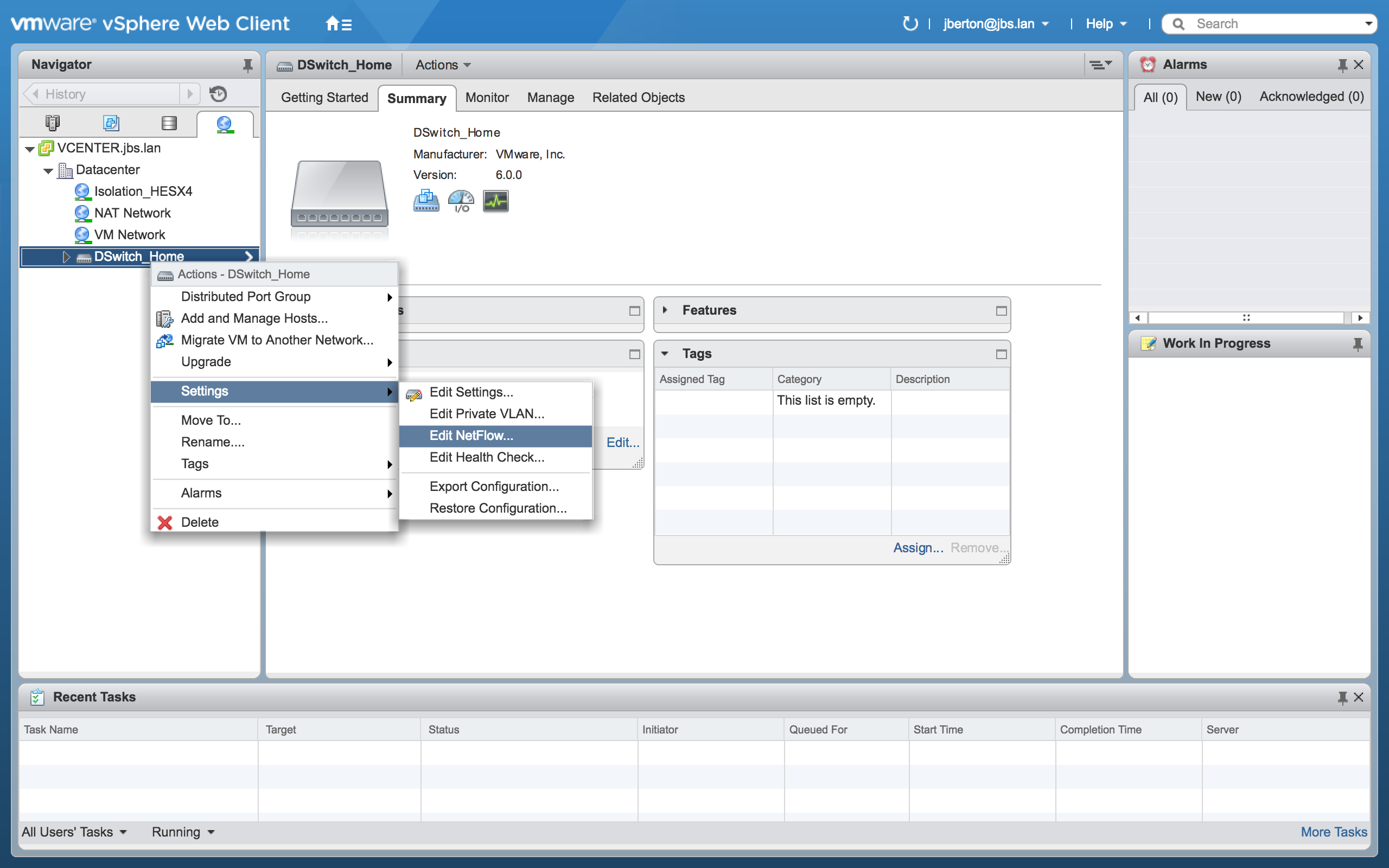1389x868 pixels.
Task: Open the All Users' Tasks filter dropdown
Action: point(74,832)
